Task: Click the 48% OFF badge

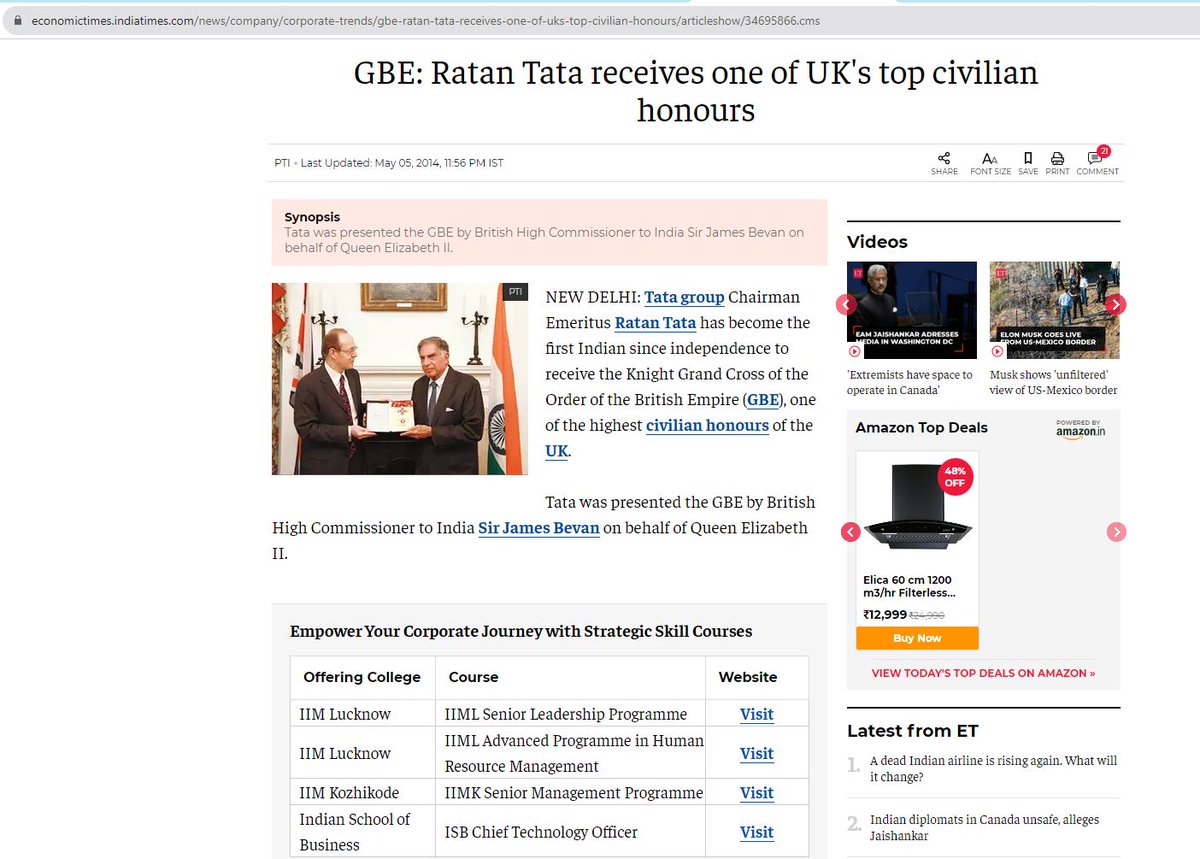Action: (954, 475)
